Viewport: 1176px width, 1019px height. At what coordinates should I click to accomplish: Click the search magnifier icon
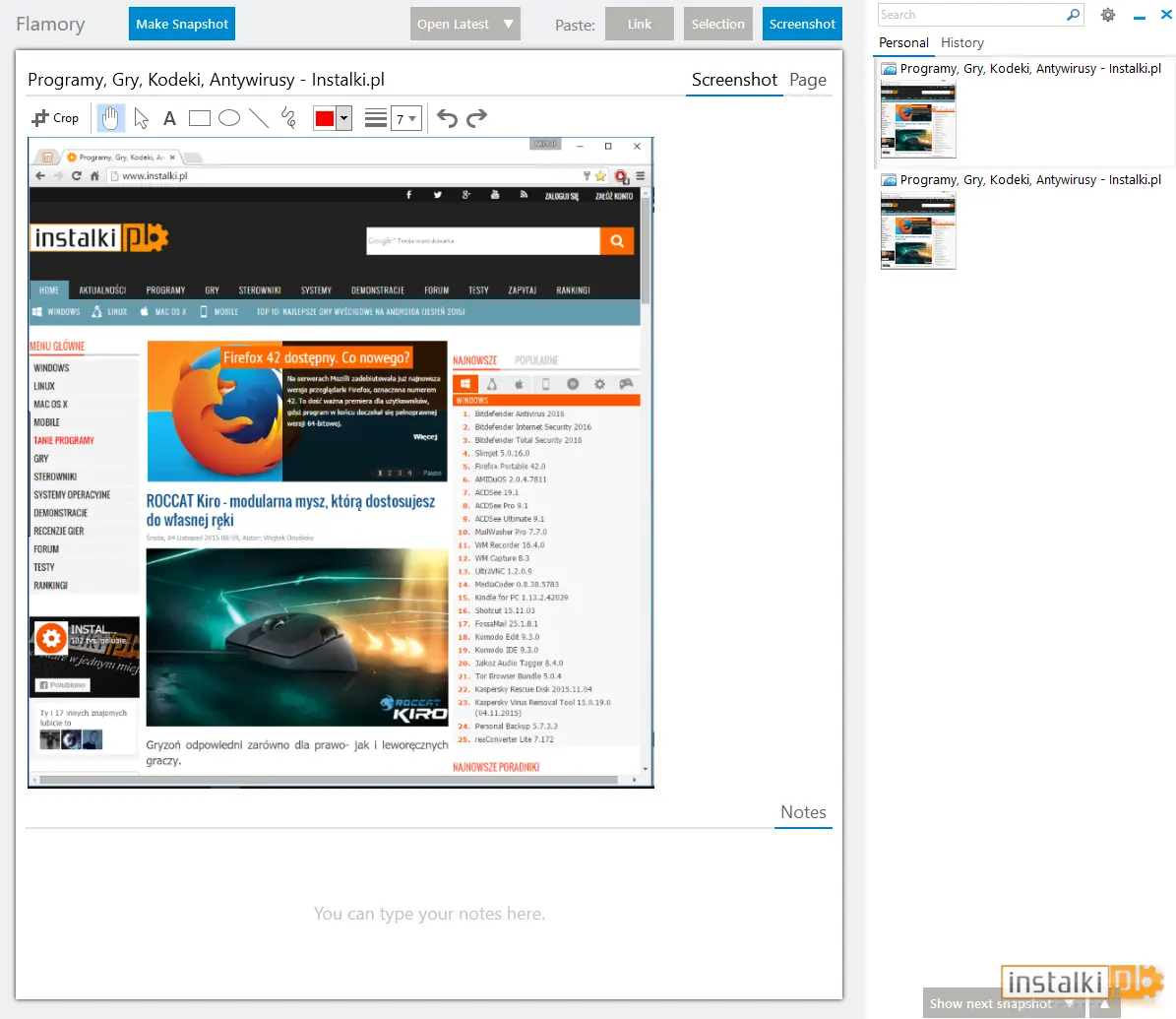coord(1074,14)
